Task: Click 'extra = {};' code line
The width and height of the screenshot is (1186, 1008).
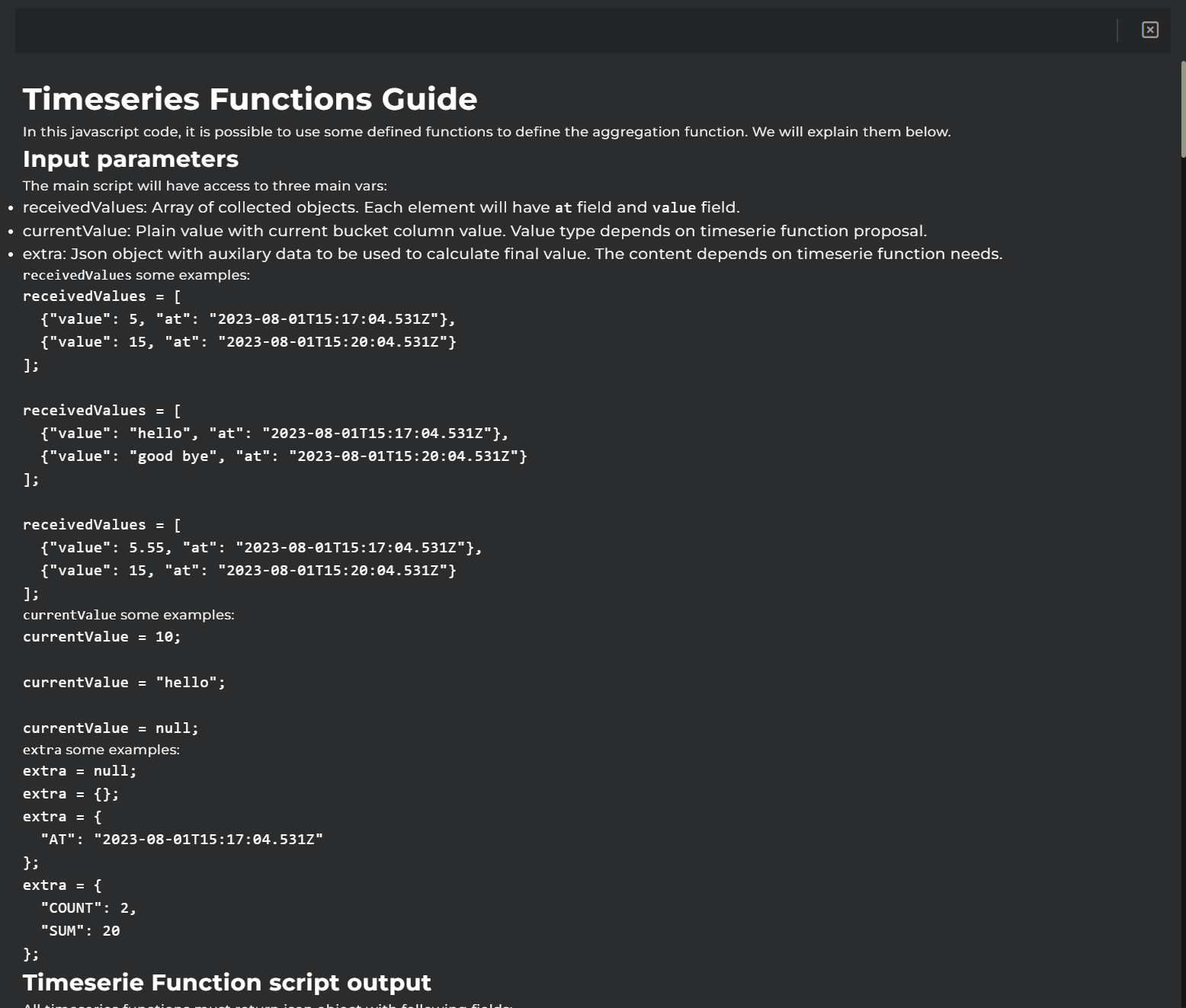Action: [71, 794]
